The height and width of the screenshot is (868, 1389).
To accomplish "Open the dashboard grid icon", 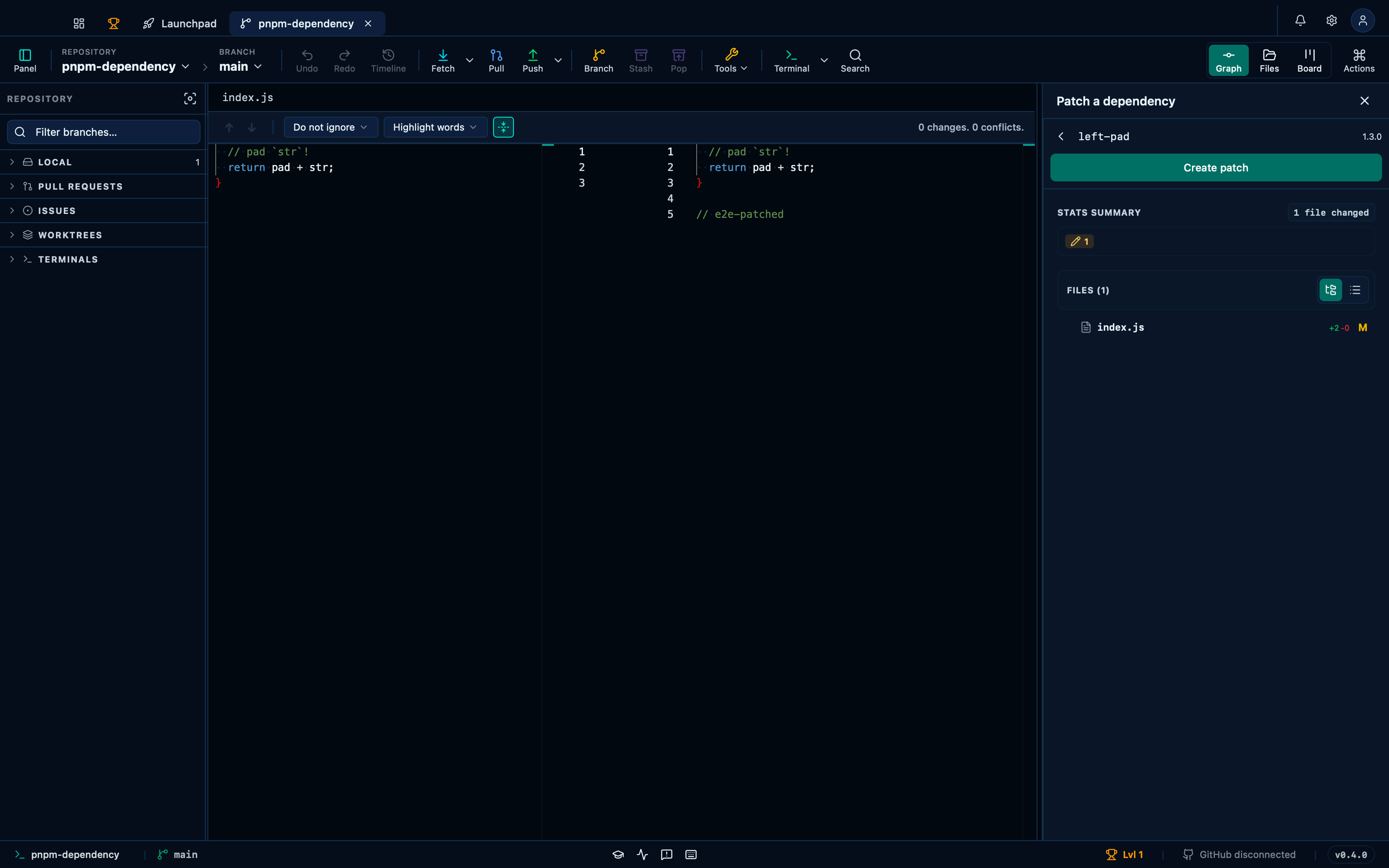I will pyautogui.click(x=79, y=23).
